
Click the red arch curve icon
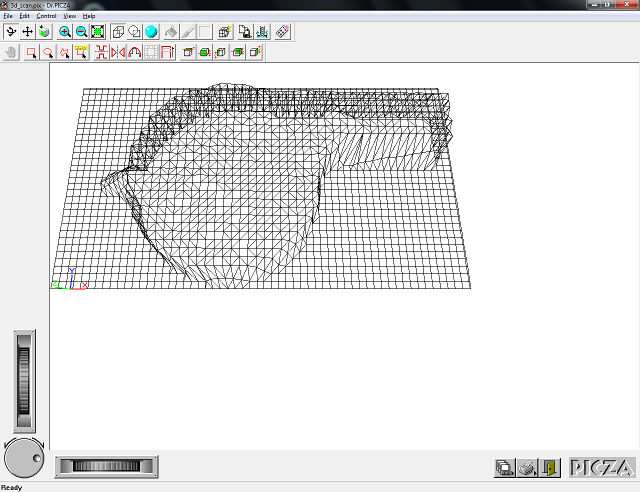134,52
